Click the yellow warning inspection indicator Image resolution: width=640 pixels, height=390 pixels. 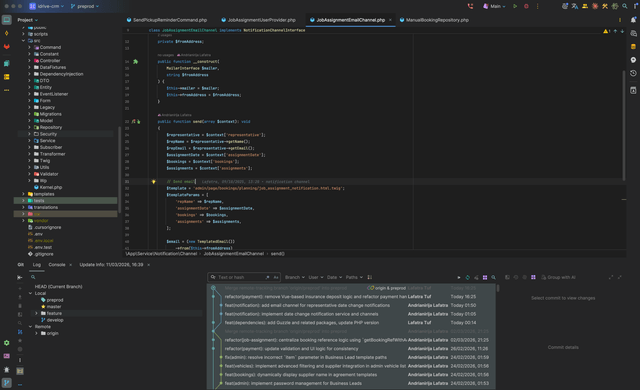607,31
